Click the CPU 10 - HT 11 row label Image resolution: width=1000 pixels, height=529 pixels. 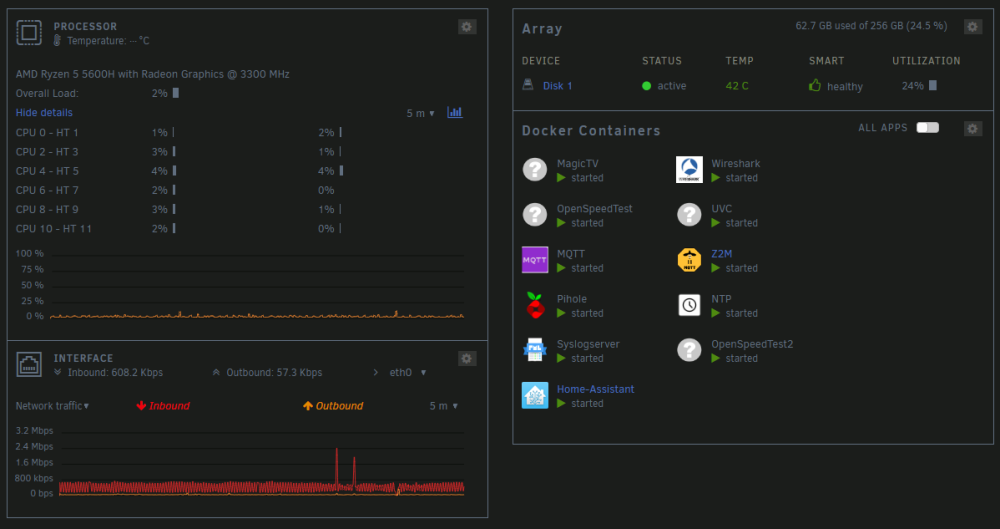pyautogui.click(x=54, y=228)
